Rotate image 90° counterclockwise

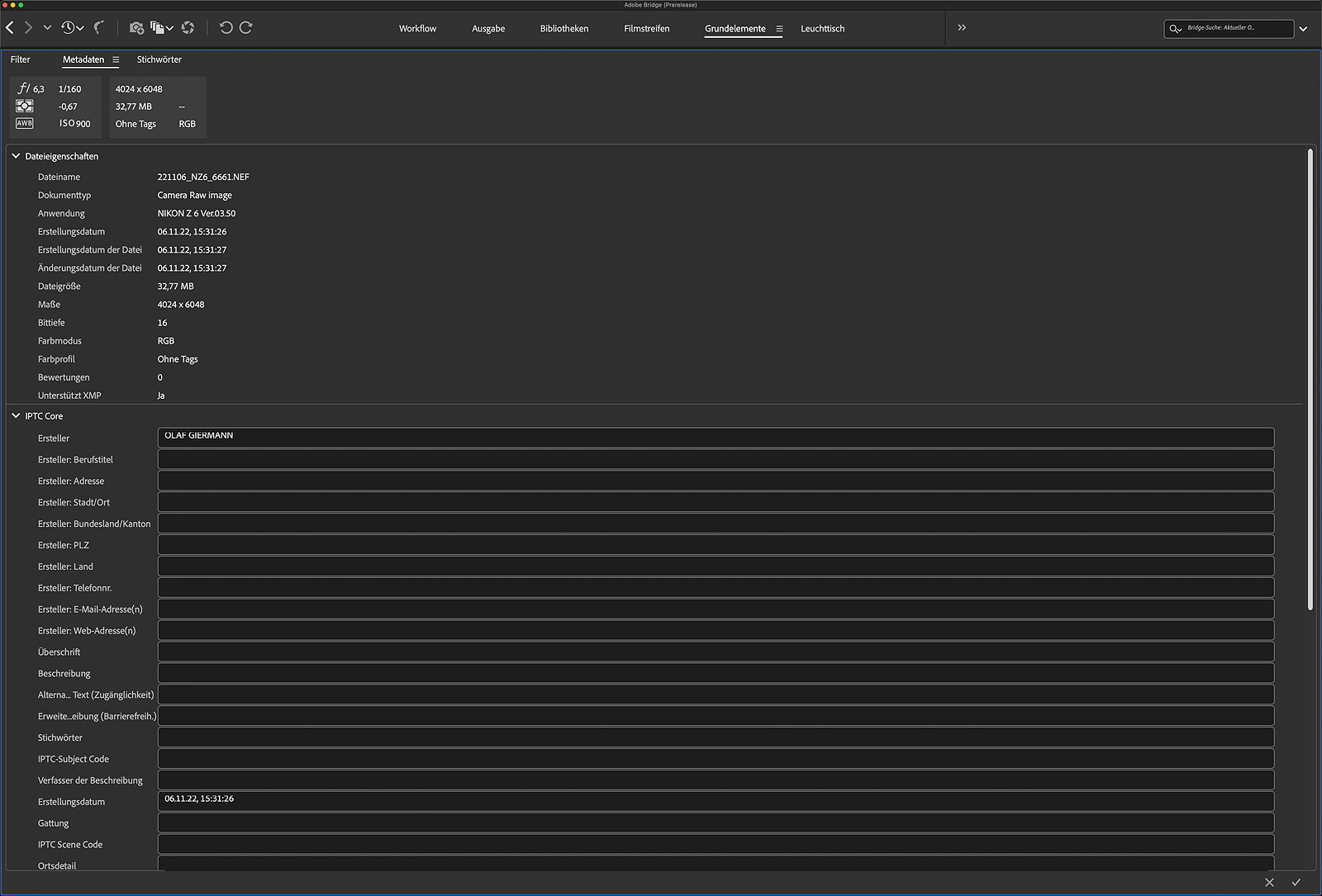pos(226,28)
